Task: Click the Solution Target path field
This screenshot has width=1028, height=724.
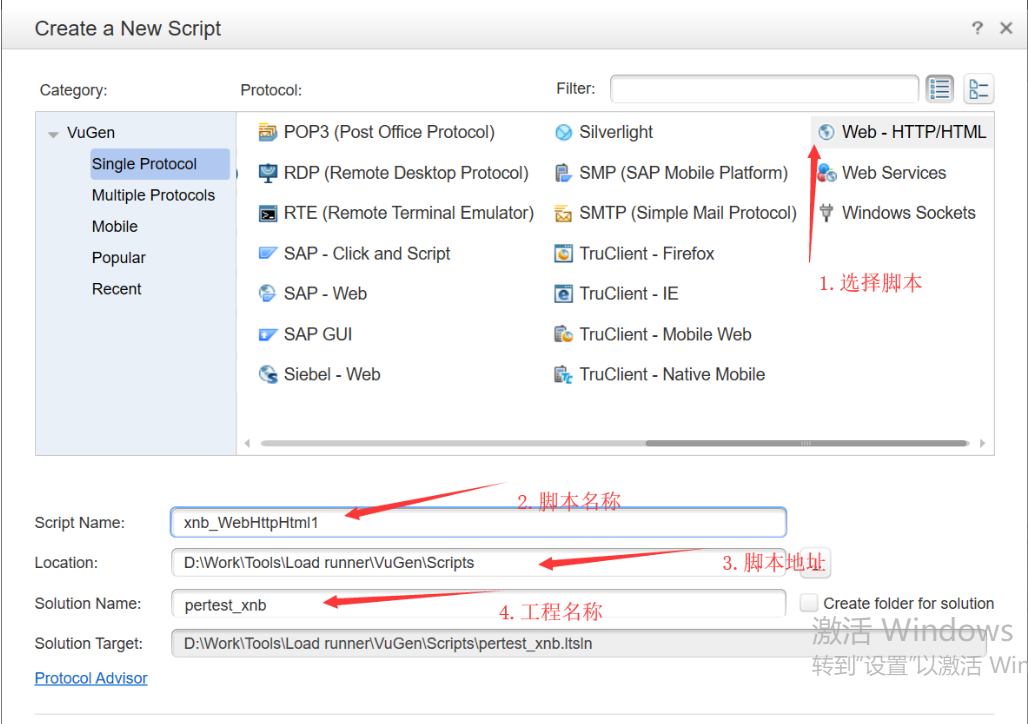Action: pyautogui.click(x=578, y=643)
